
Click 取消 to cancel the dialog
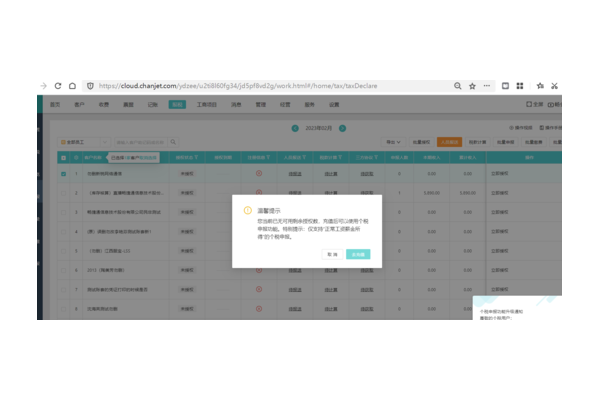pos(331,254)
